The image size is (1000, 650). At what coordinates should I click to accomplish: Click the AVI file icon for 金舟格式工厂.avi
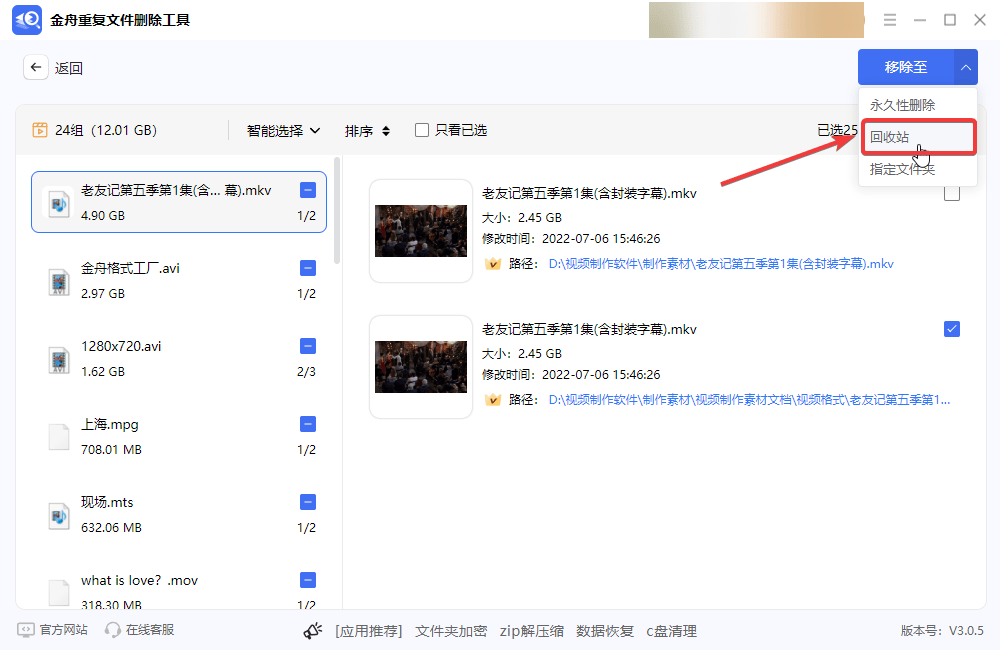click(59, 281)
